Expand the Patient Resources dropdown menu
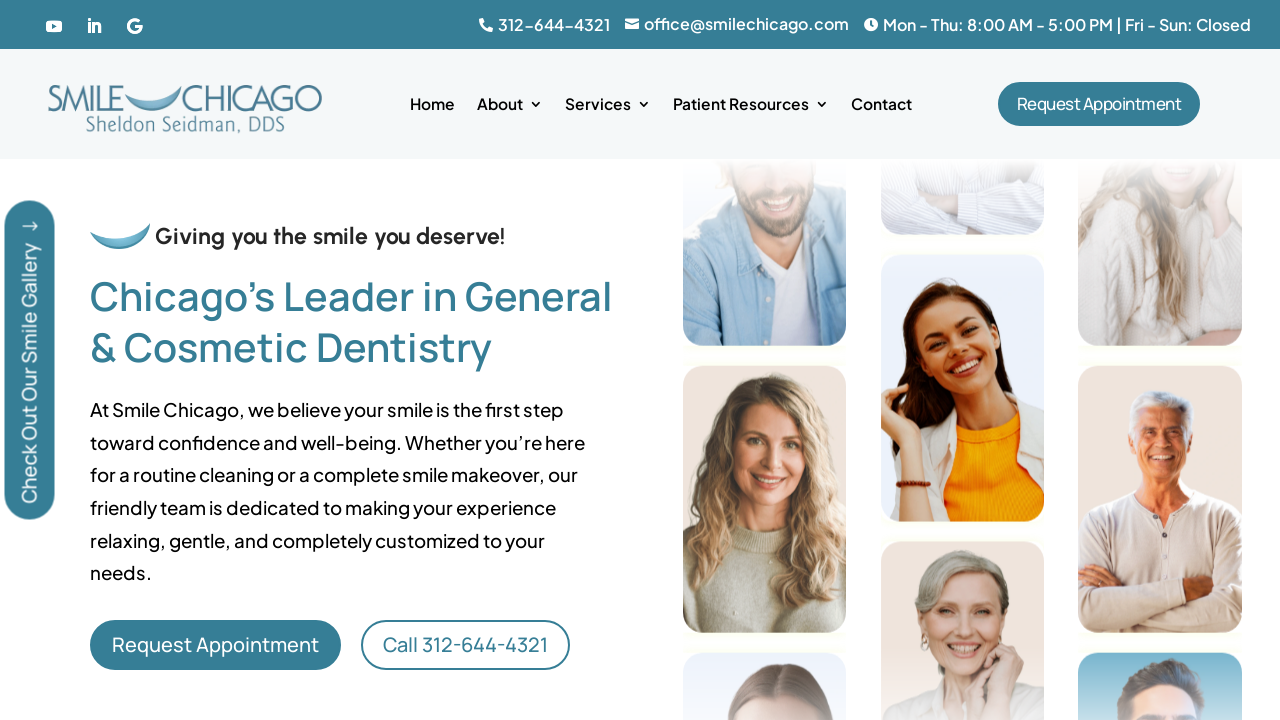1280x720 pixels. 750,104
